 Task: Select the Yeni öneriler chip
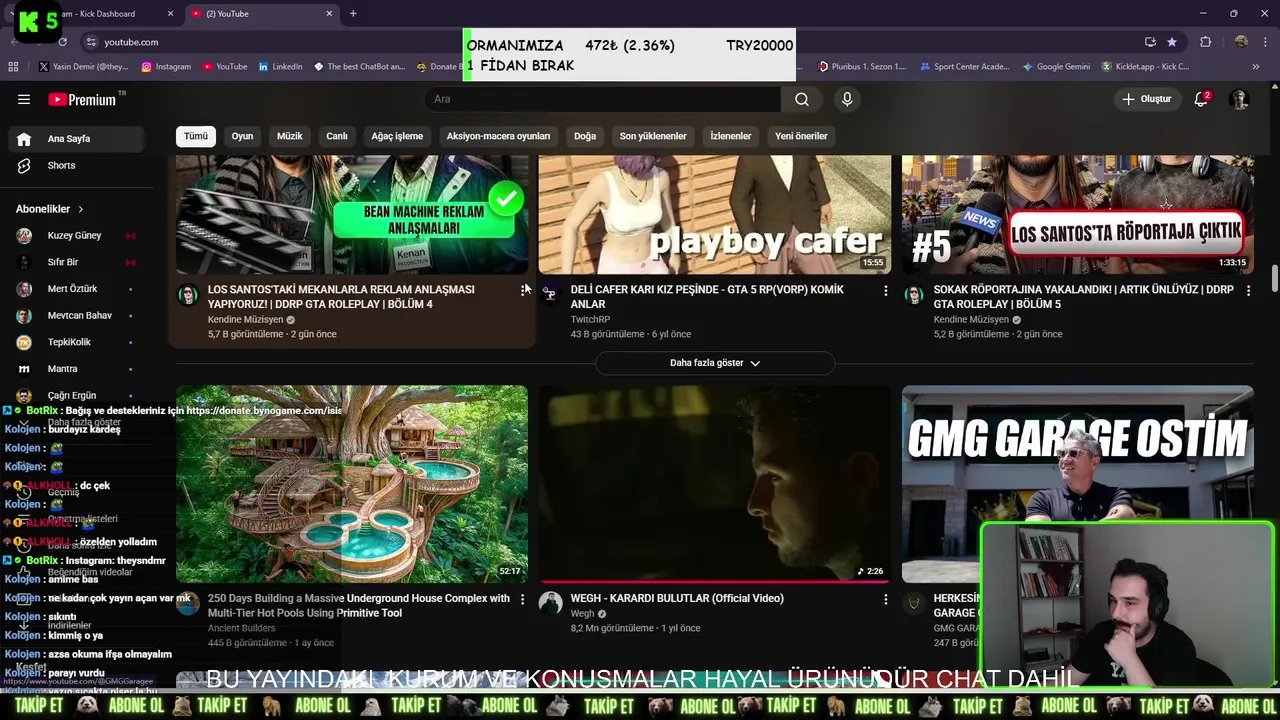click(801, 136)
